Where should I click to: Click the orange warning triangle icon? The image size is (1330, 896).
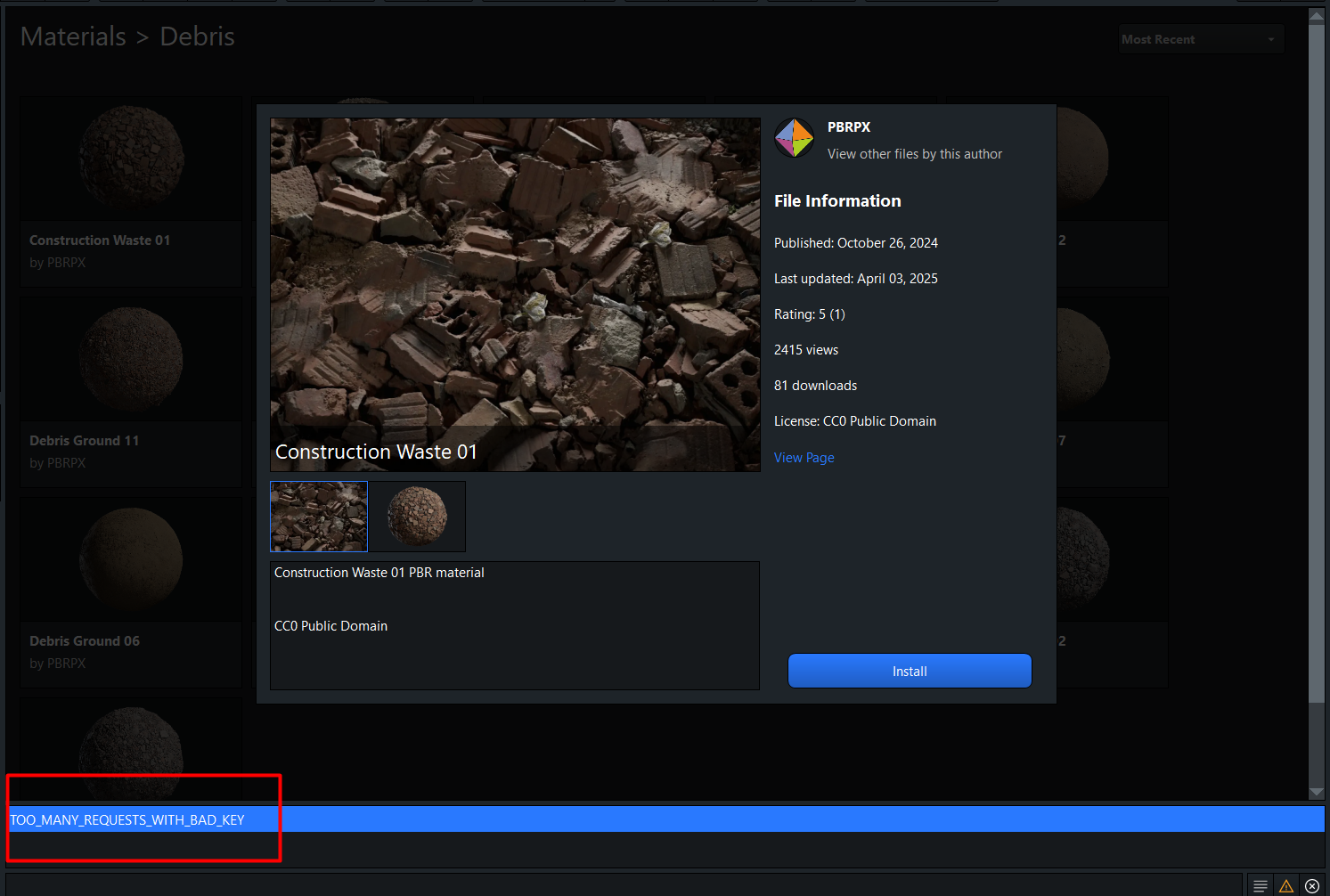1285,885
